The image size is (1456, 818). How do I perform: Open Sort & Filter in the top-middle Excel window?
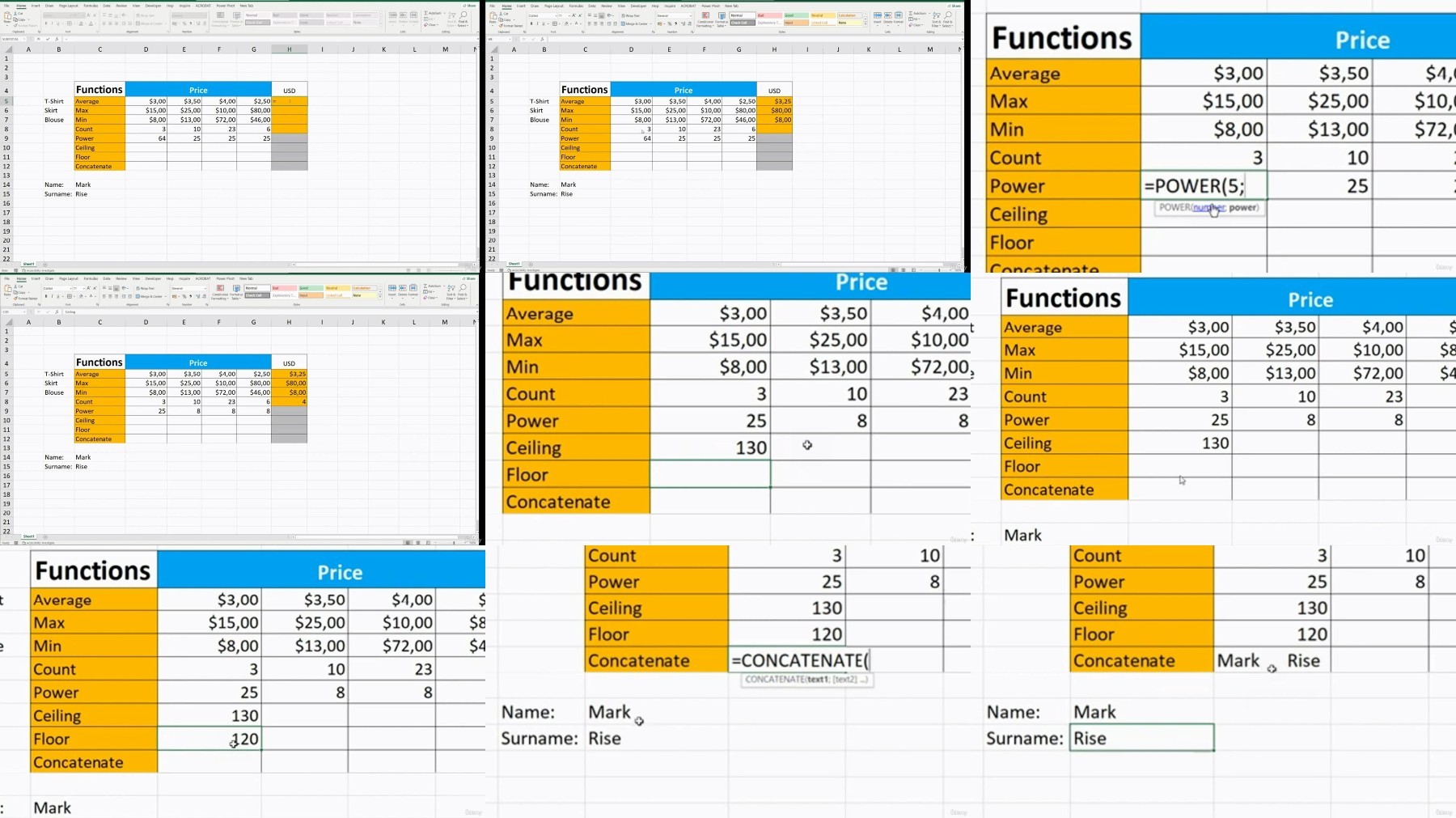click(x=936, y=19)
